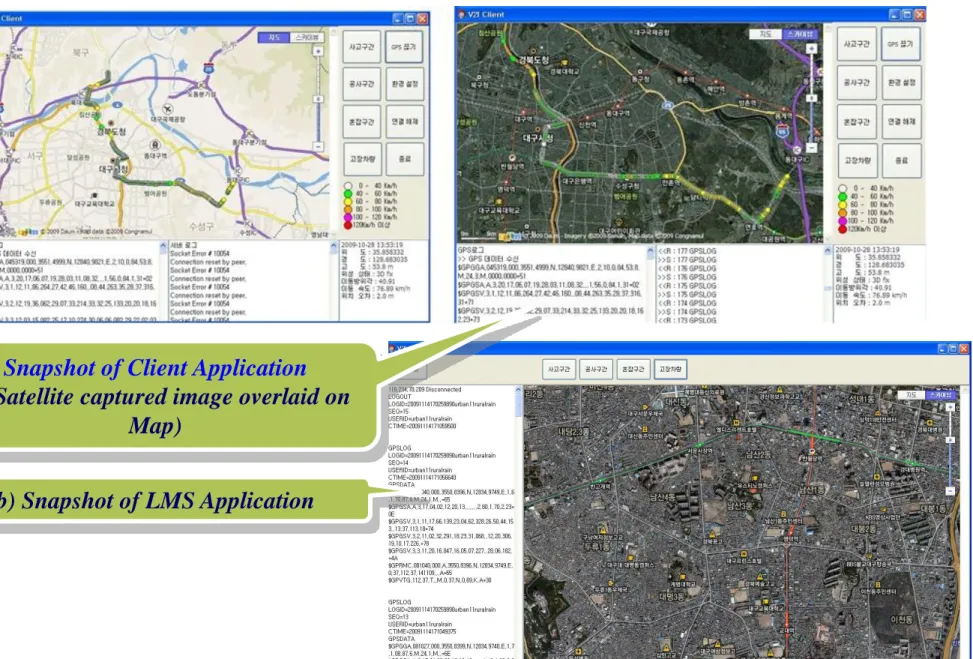The image size is (973, 659).
Task: Zoom in with plus icon on V2I satellite map
Action: tap(811, 48)
